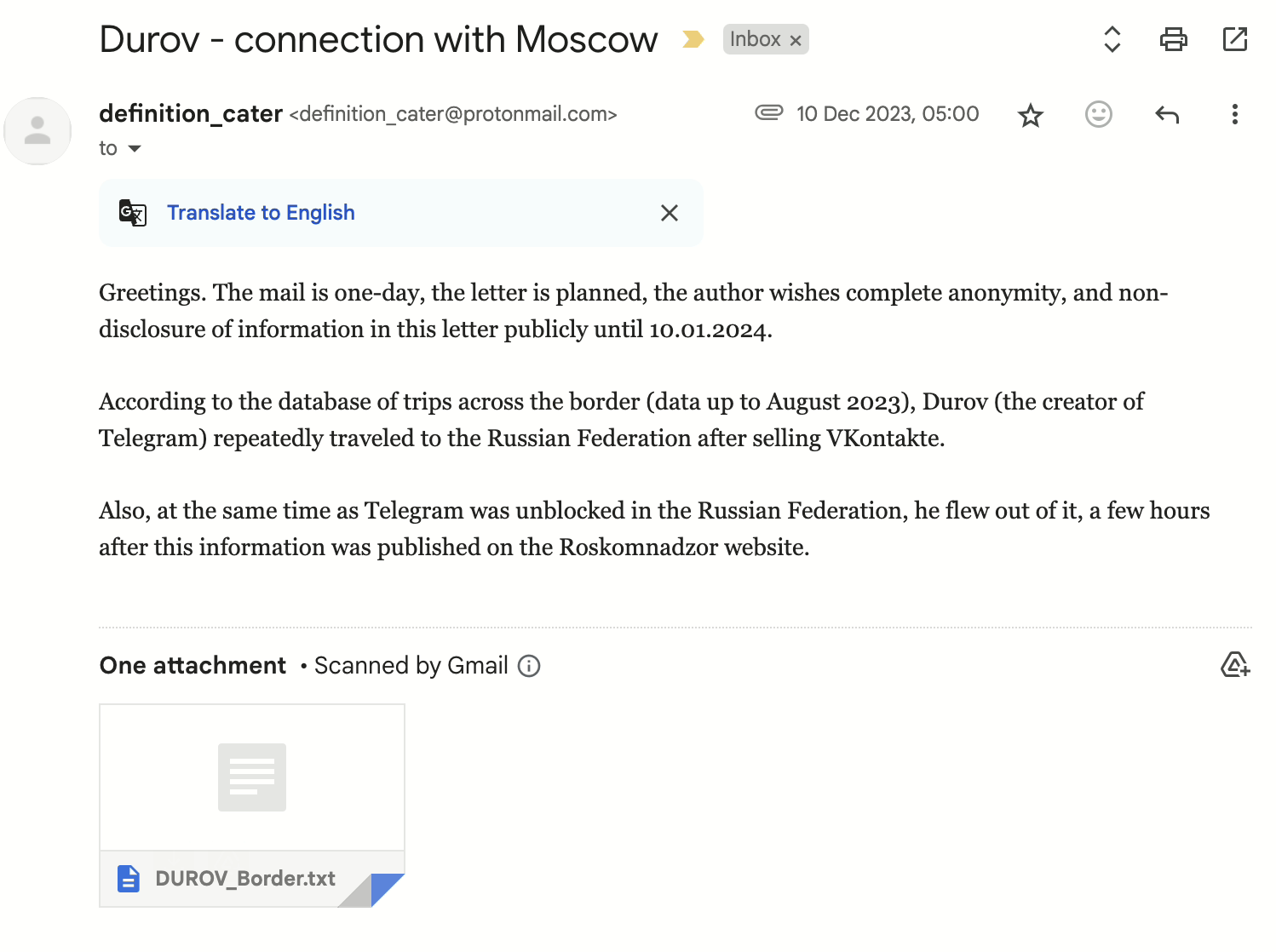Add an emoji reaction to the email
Image resolution: width=1276 pixels, height=952 pixels.
pyautogui.click(x=1099, y=114)
